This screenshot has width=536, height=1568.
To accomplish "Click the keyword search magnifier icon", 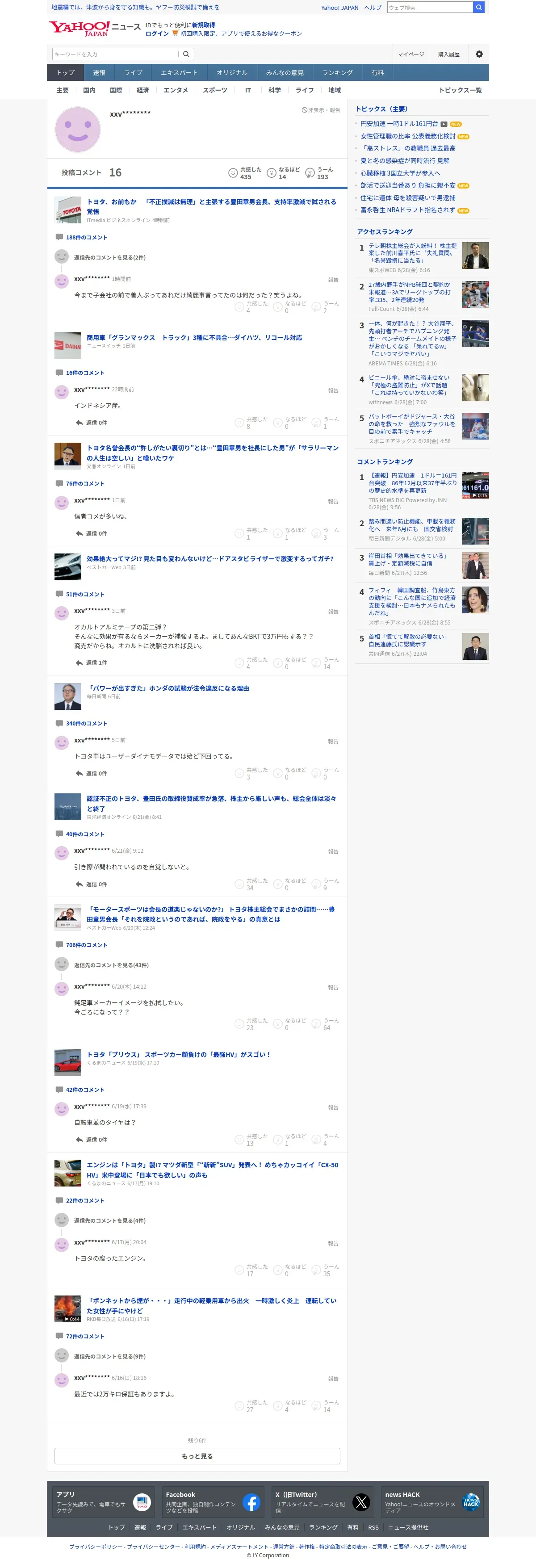I will point(186,54).
